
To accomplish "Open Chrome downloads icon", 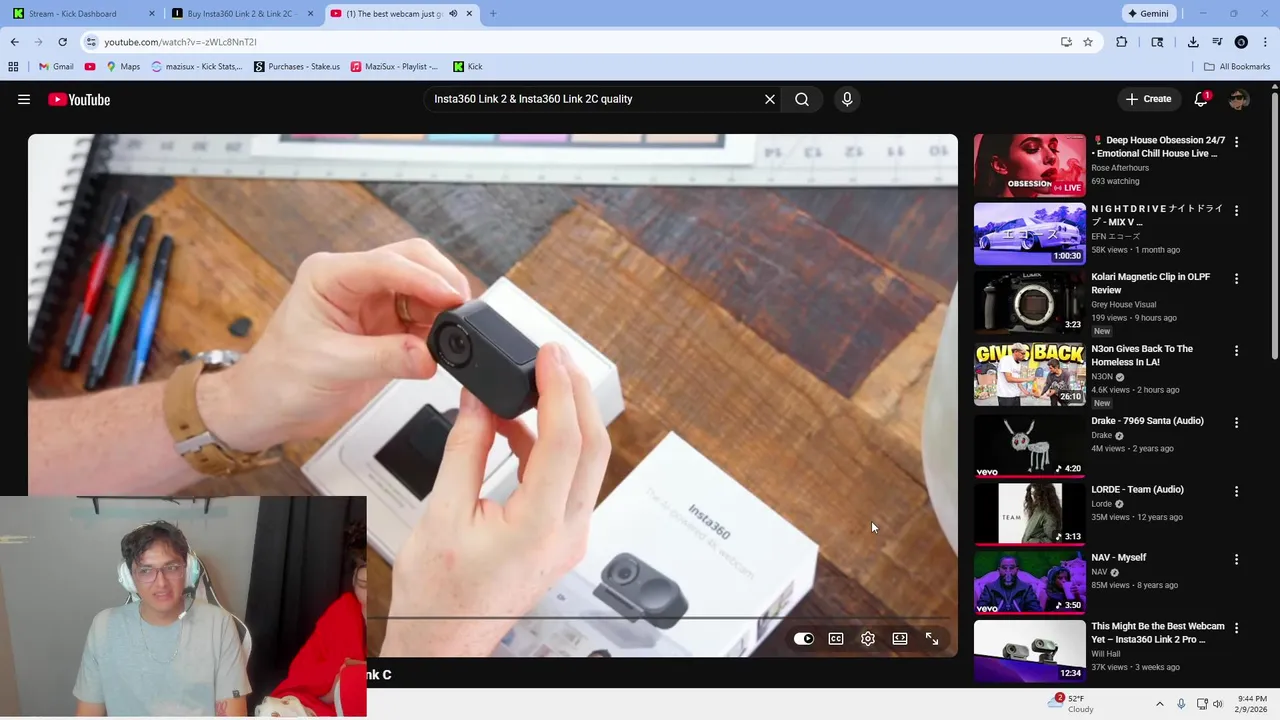I will [1193, 42].
